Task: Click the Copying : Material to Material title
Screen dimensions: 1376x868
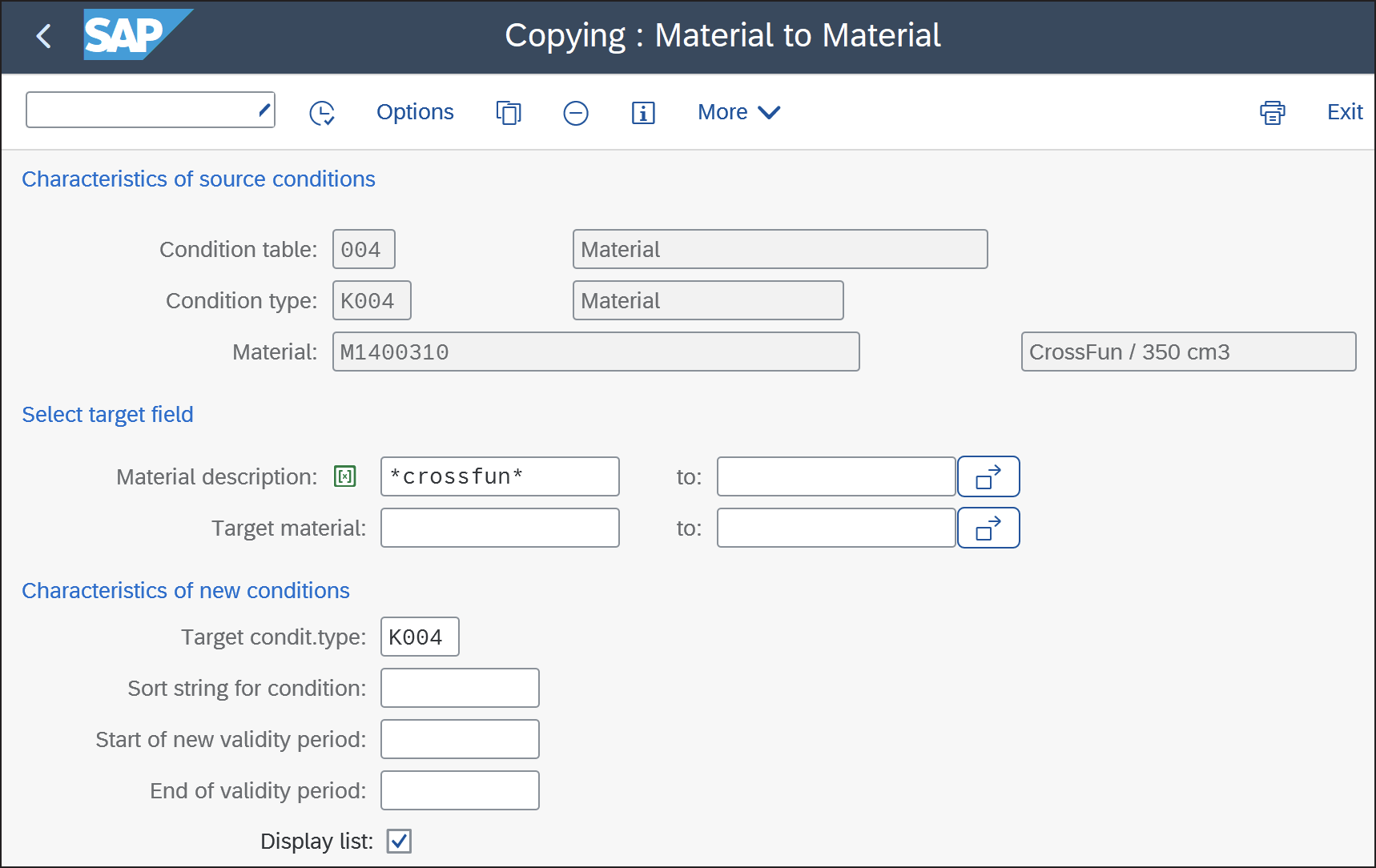Action: click(723, 36)
